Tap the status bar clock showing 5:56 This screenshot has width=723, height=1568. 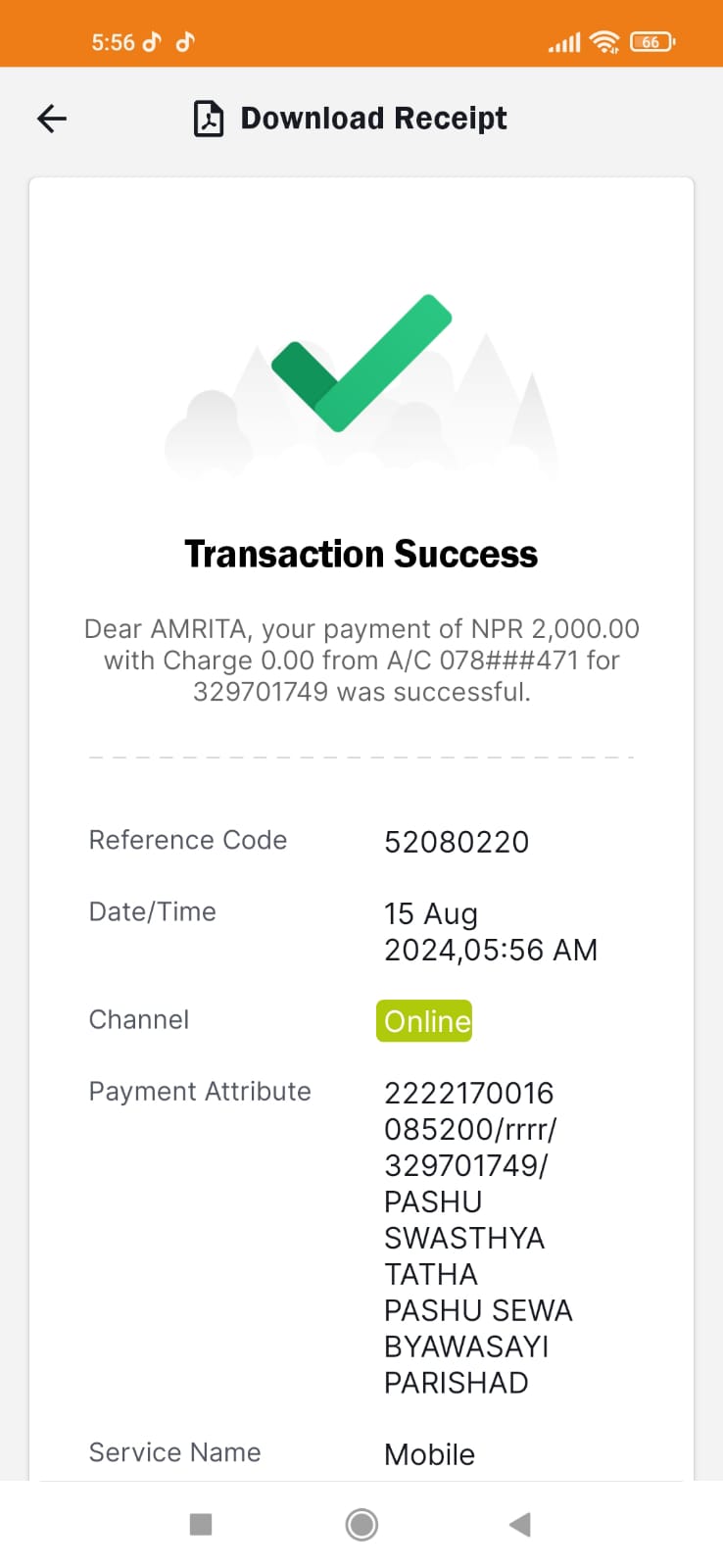[x=114, y=42]
